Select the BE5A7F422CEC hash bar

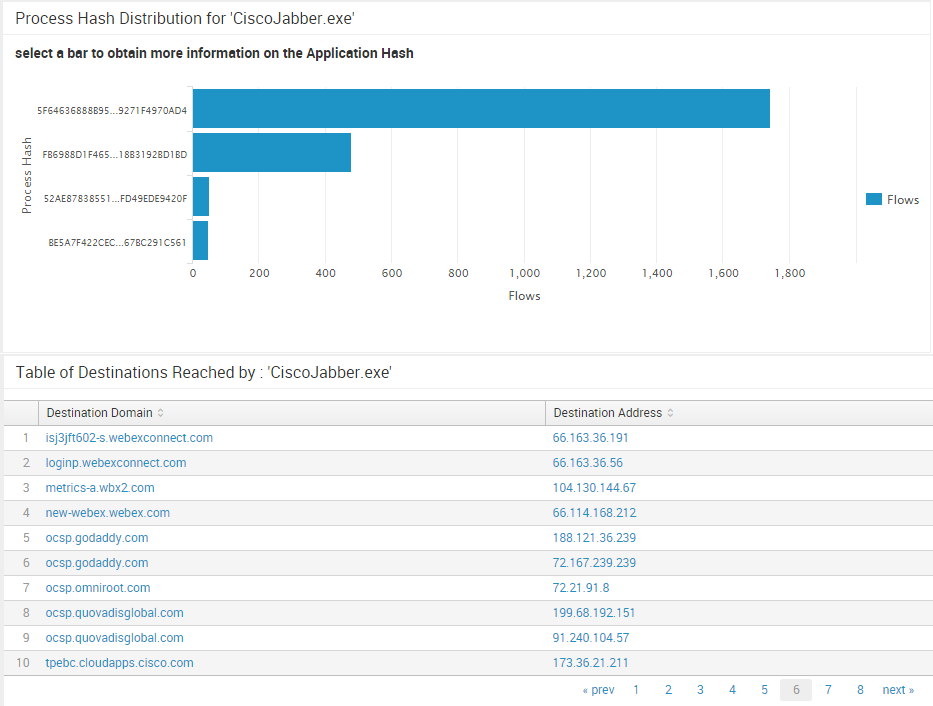(x=200, y=241)
